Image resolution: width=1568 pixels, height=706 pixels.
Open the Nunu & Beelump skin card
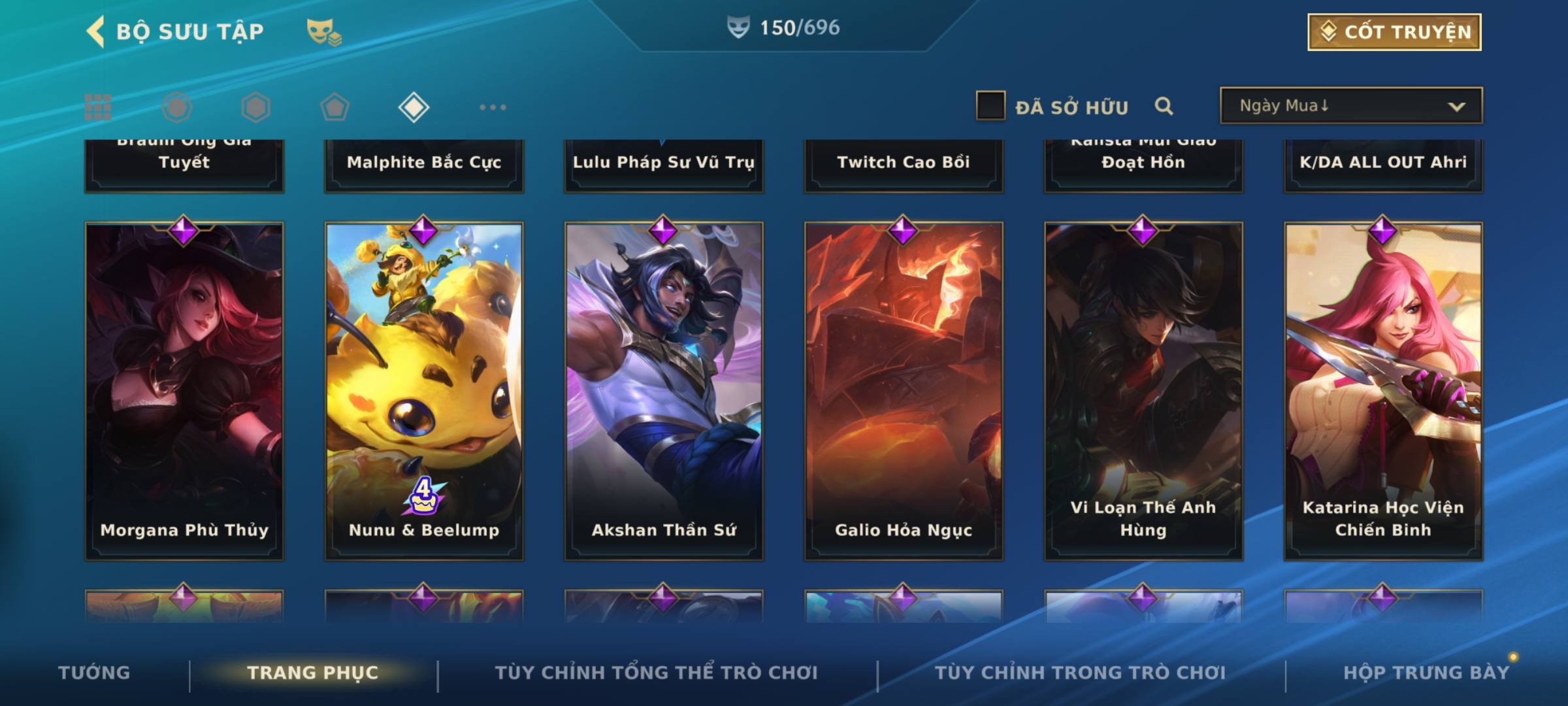point(424,391)
